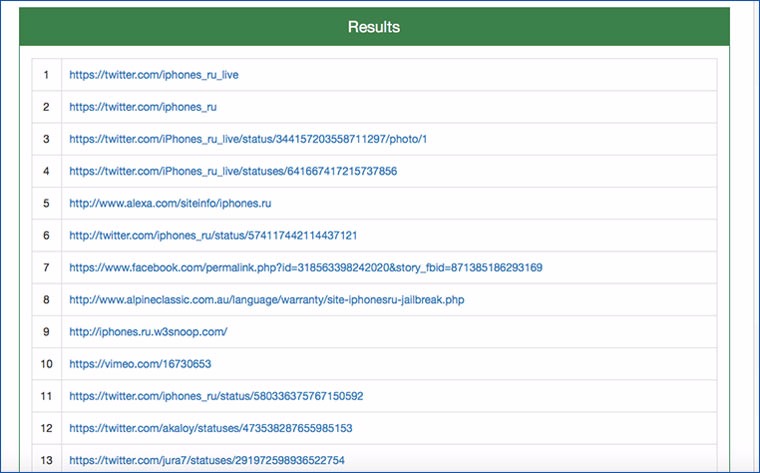Viewport: 760px width, 473px height.
Task: Select row number 10 cell
Action: (x=47, y=364)
